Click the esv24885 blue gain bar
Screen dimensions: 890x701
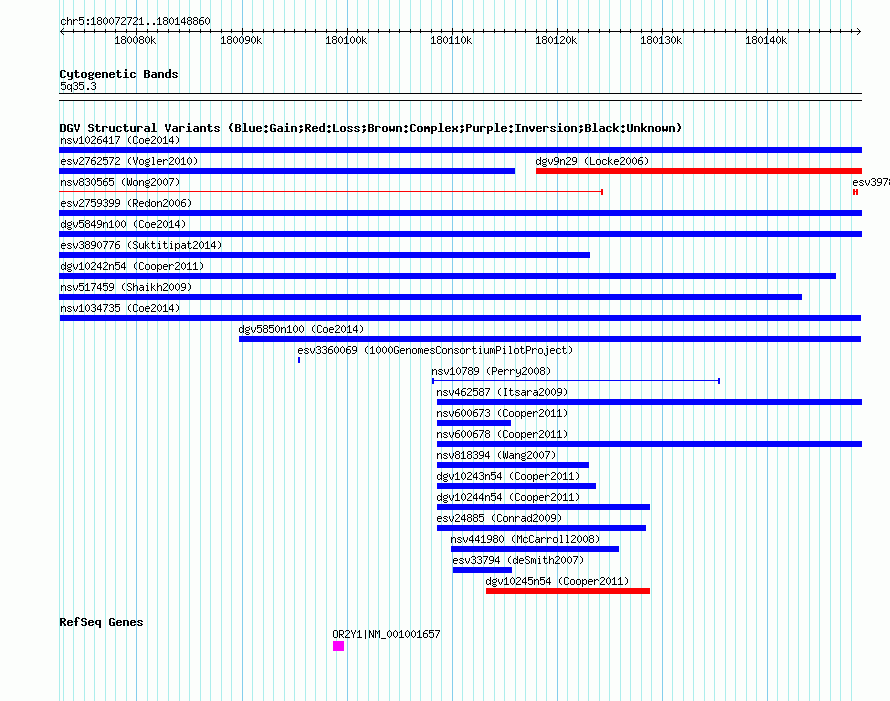tap(541, 528)
